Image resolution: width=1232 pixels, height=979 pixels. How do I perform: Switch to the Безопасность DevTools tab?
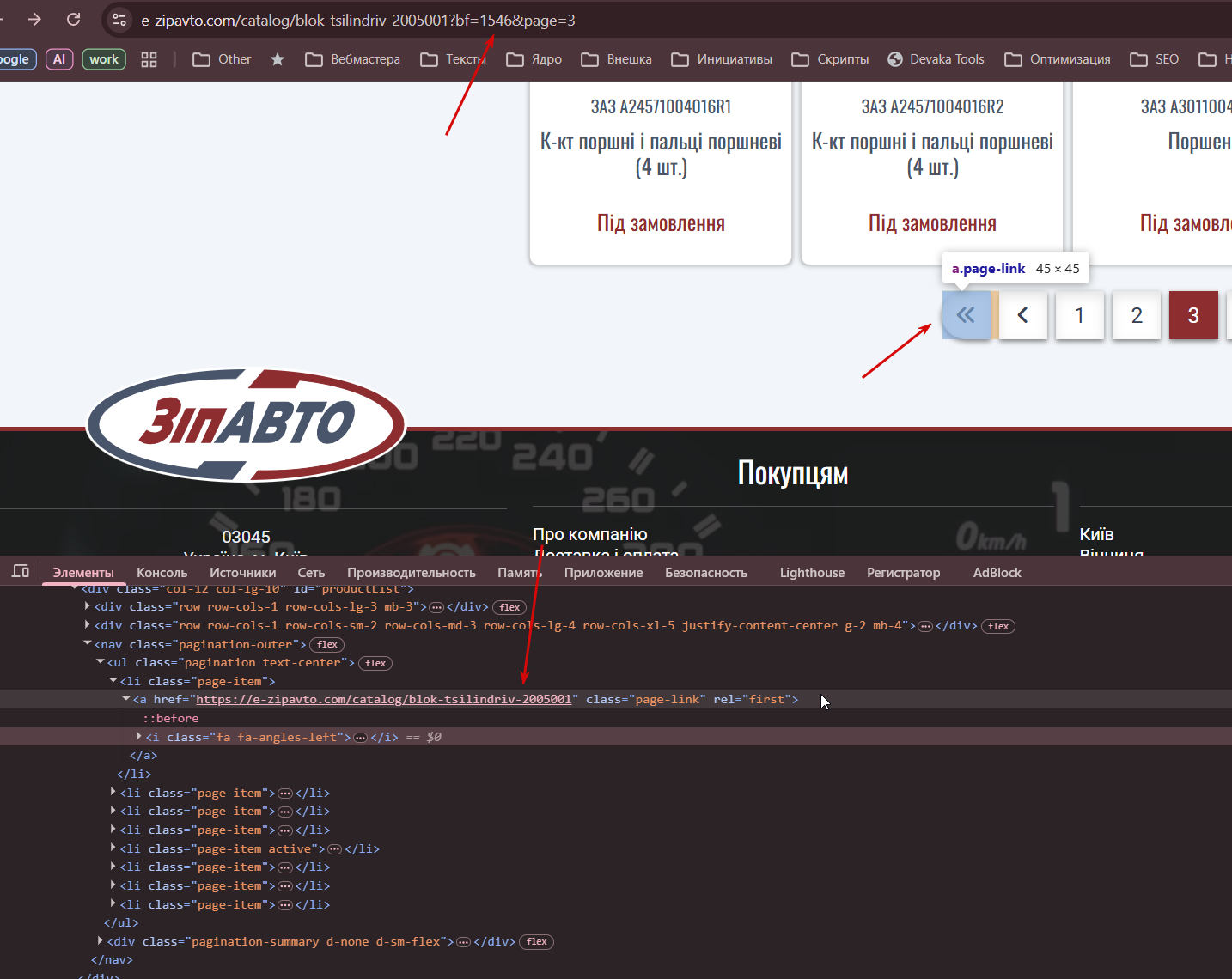tap(706, 573)
